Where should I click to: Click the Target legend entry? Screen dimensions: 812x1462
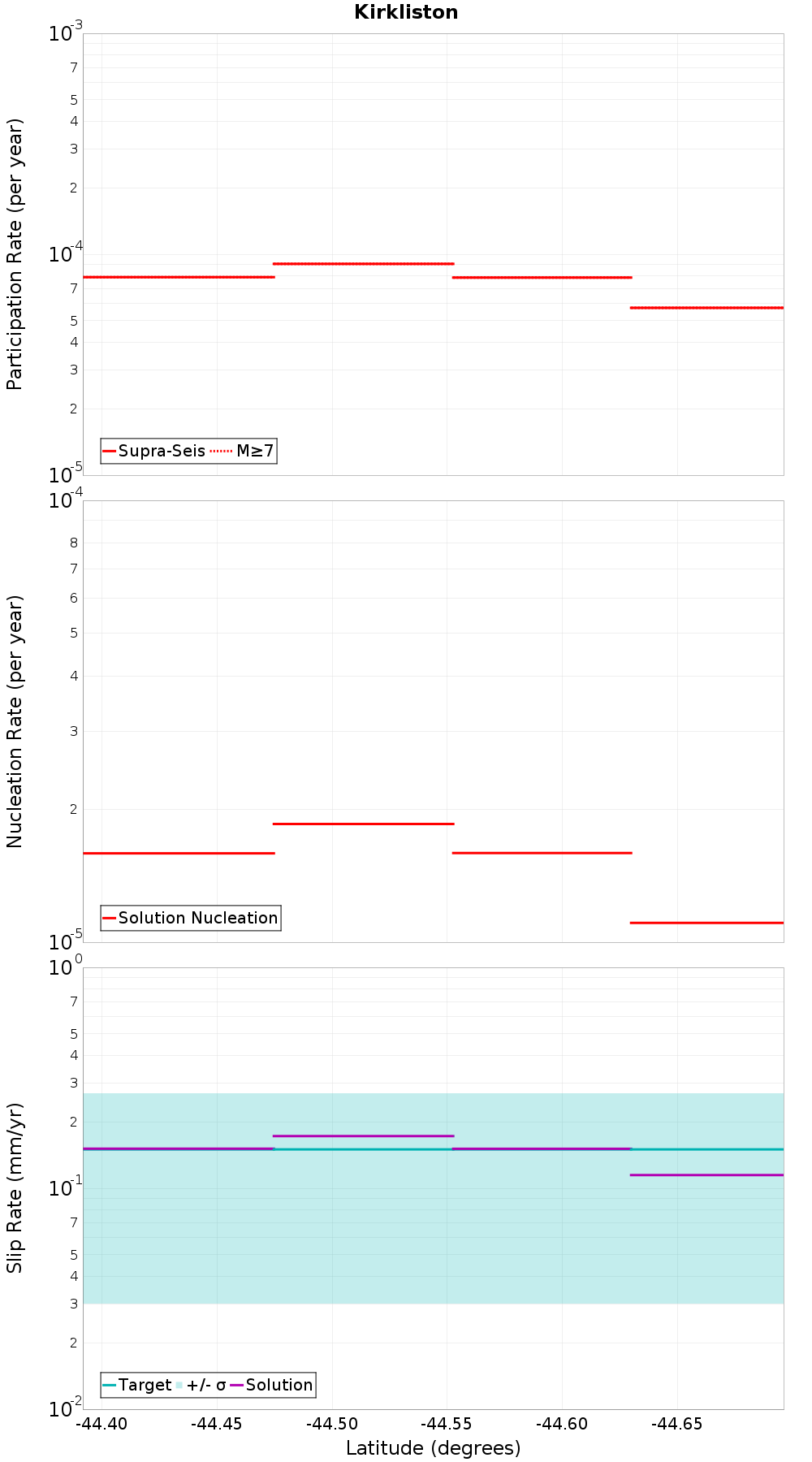[x=137, y=1385]
